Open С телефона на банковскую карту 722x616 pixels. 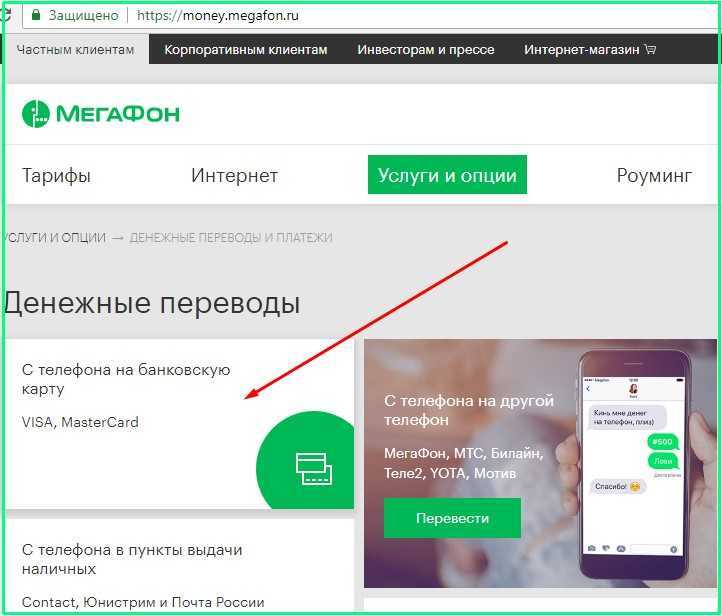126,379
